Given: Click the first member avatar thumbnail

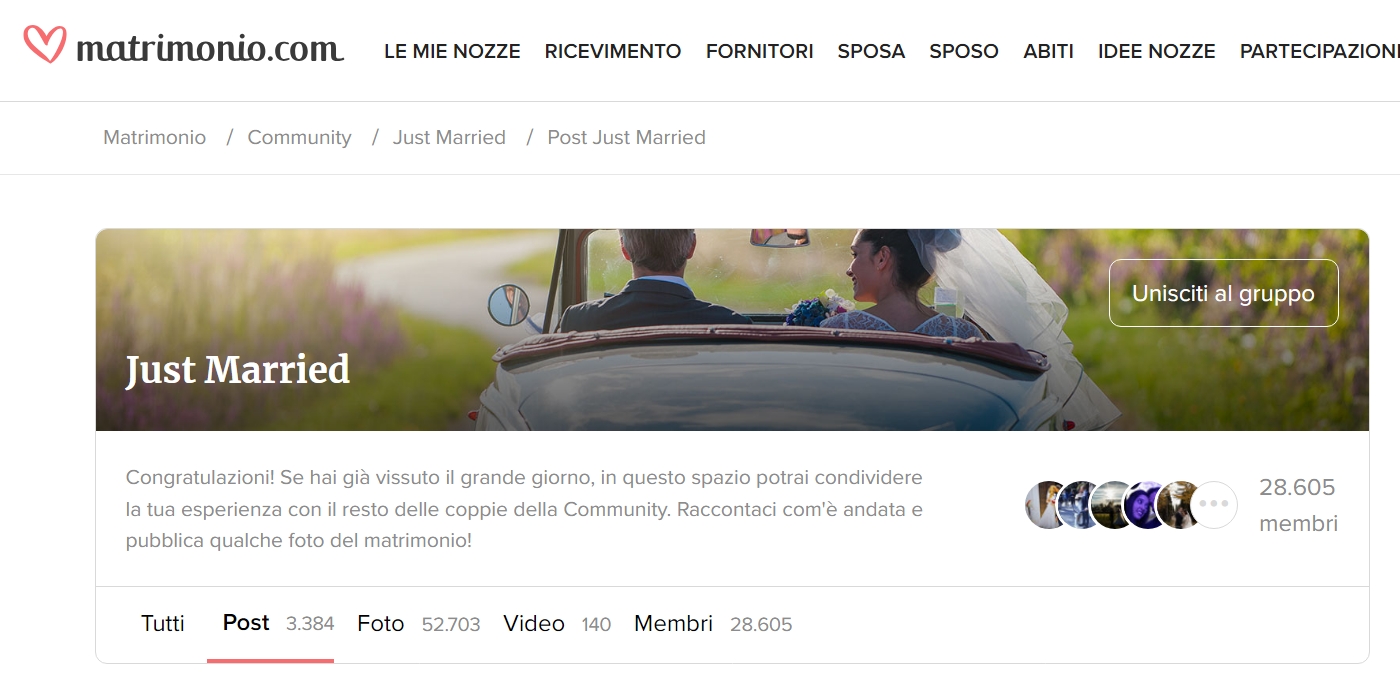Looking at the screenshot, I should (x=1042, y=504).
